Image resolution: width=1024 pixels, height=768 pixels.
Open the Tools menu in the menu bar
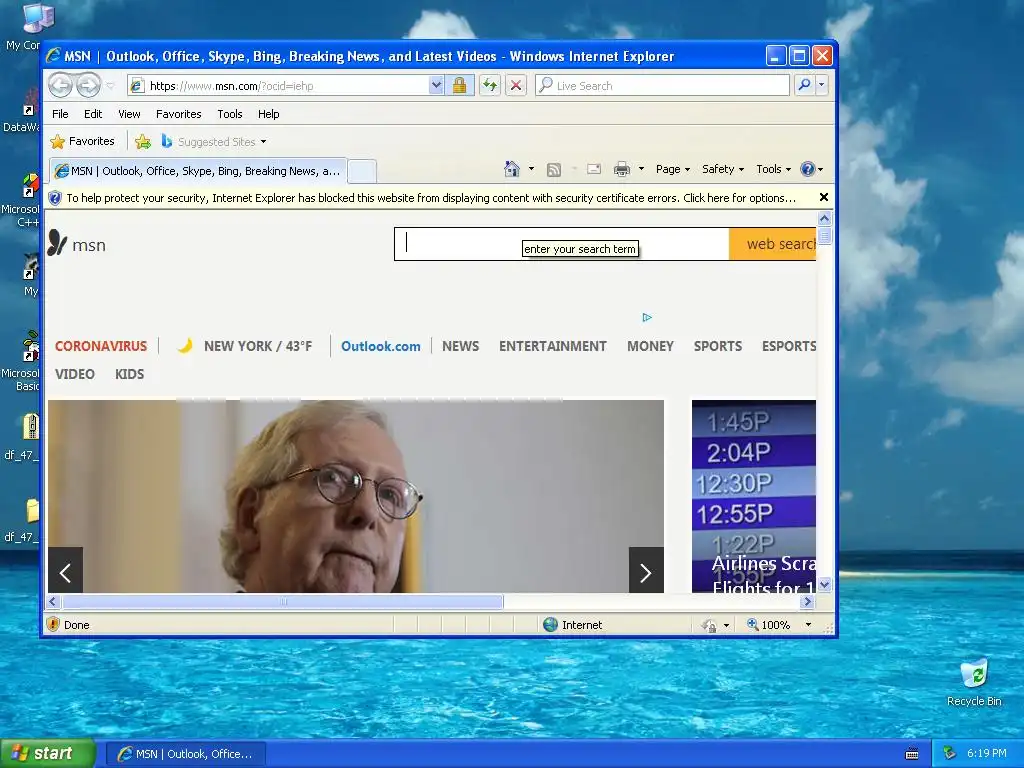230,114
